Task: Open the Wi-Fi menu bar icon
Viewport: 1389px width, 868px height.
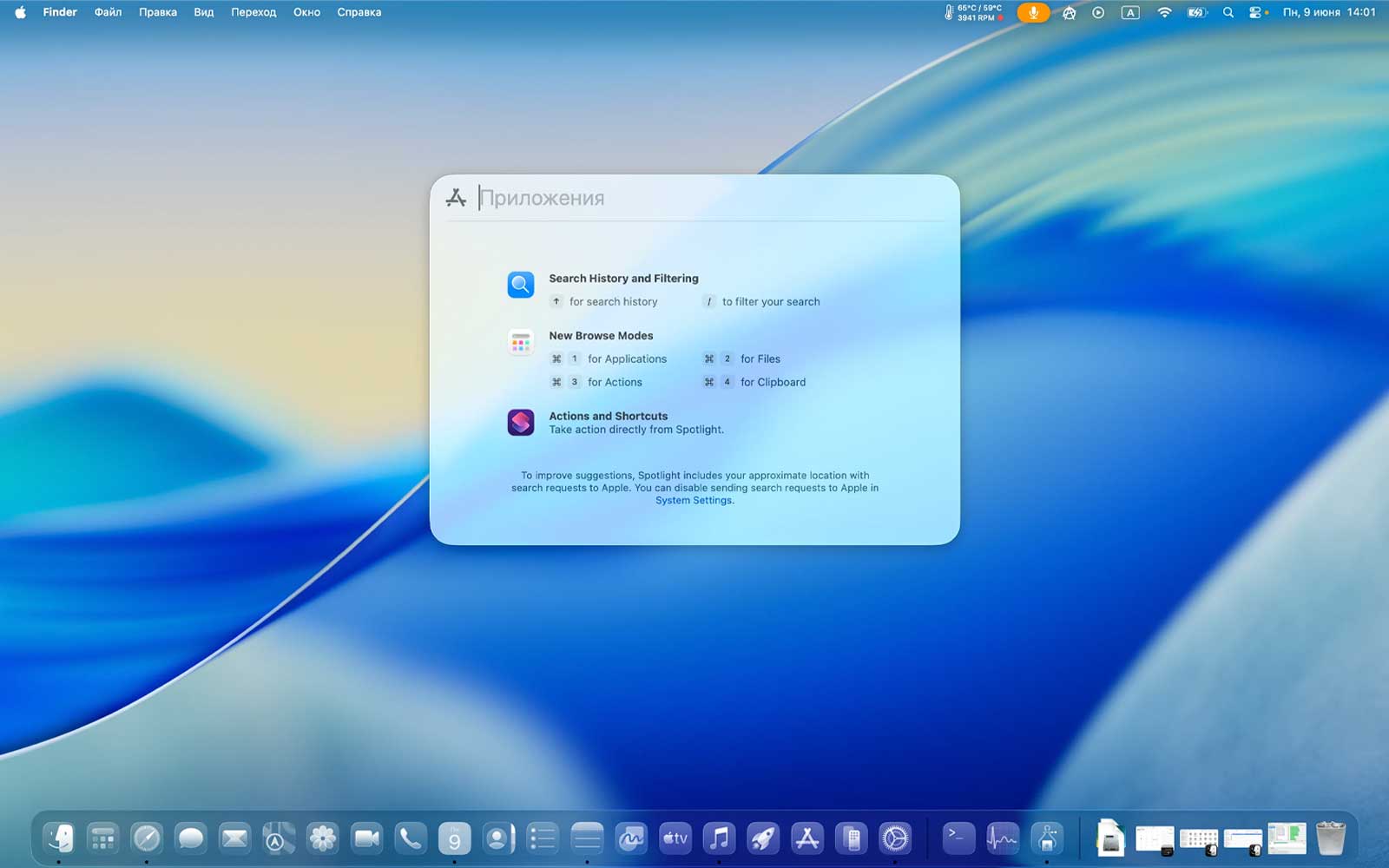Action: 1164,12
